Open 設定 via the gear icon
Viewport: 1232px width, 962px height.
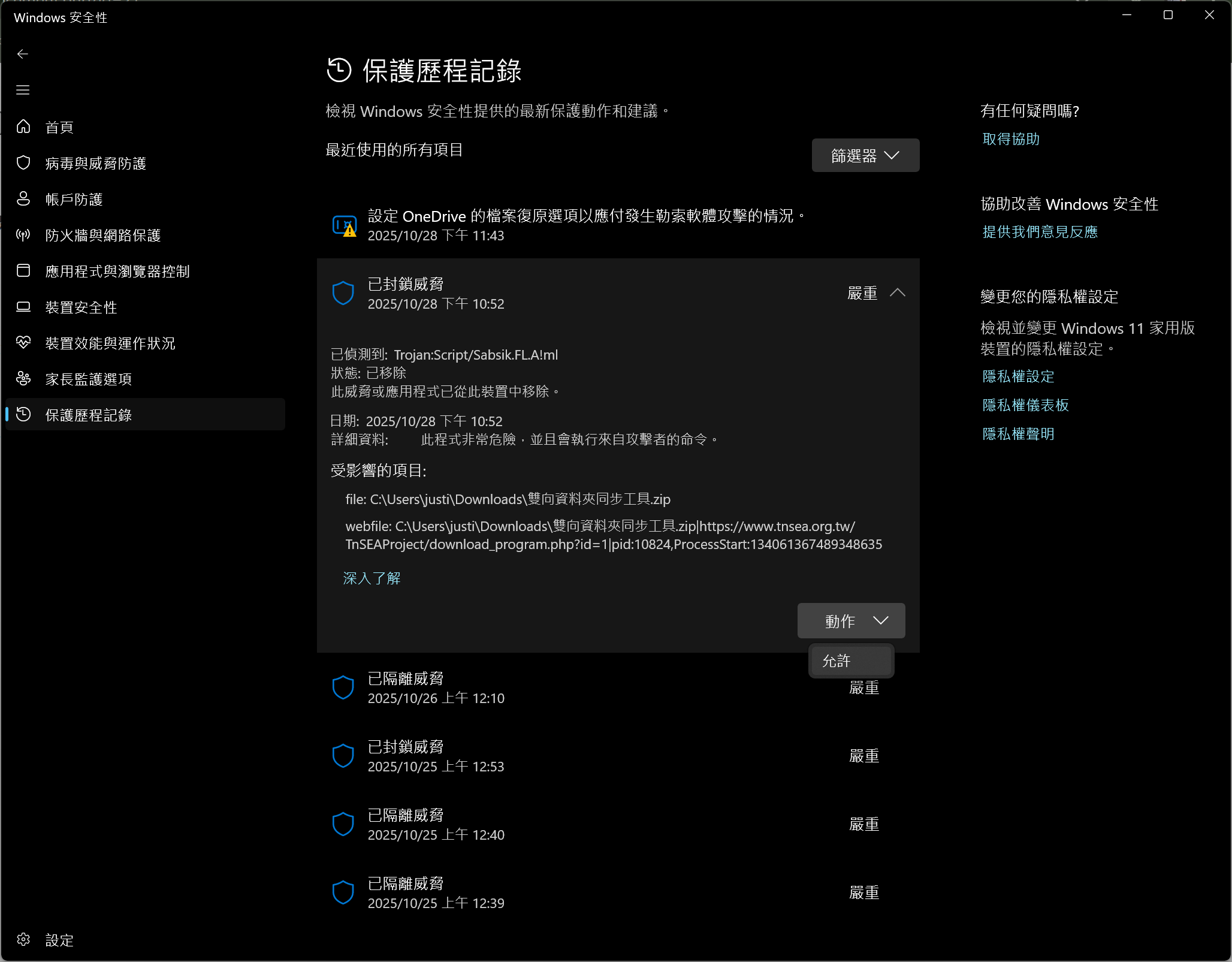click(23, 940)
